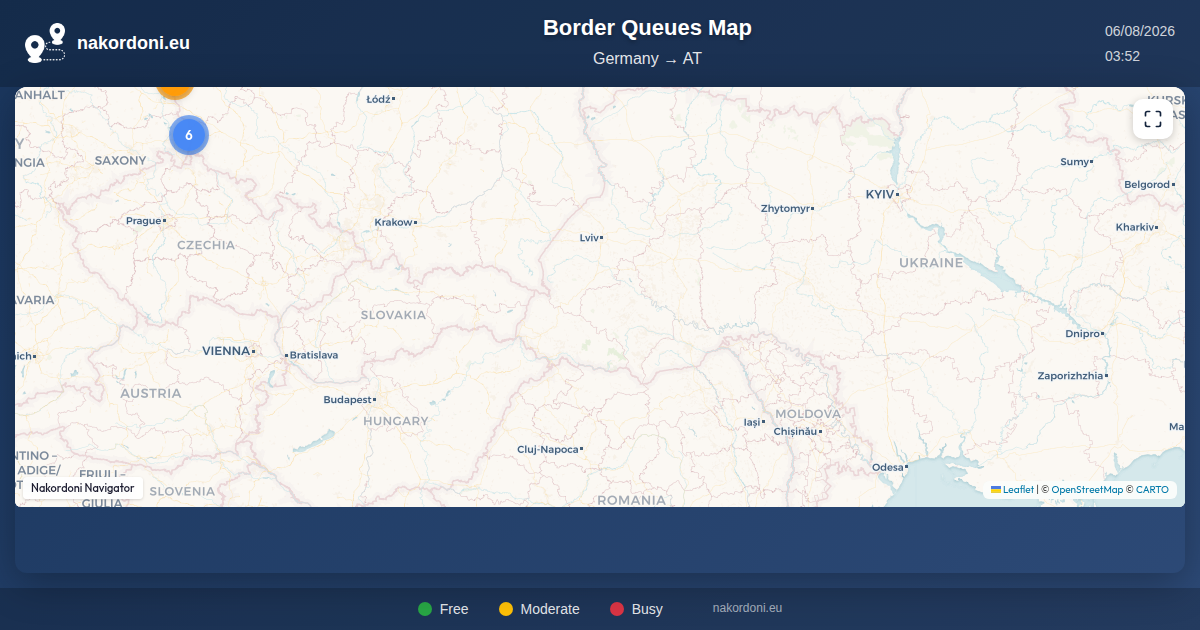Click the Zaporizhzhia label on map
The height and width of the screenshot is (630, 1200).
coord(1071,376)
